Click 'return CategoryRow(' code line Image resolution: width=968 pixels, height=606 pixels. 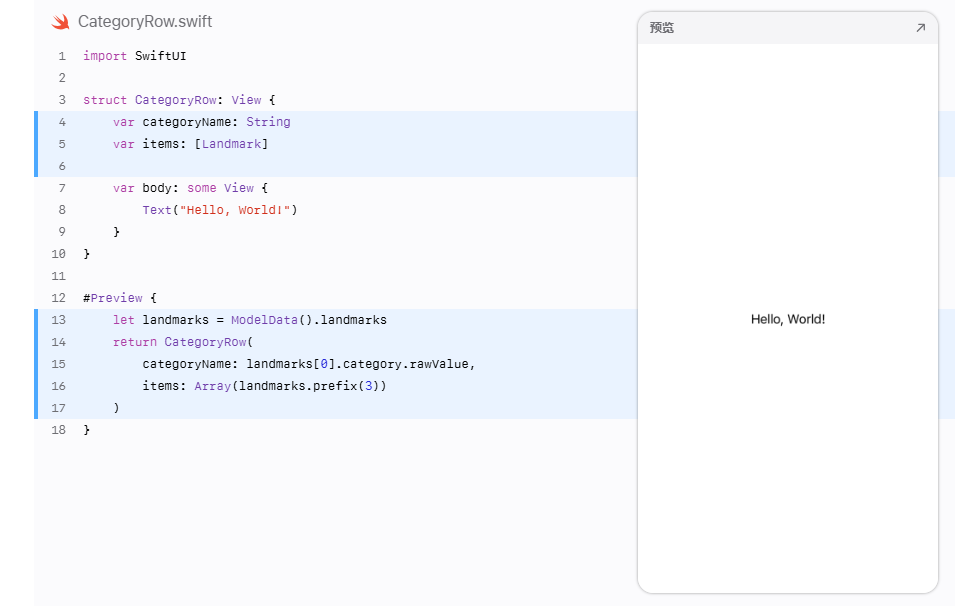[x=183, y=342]
